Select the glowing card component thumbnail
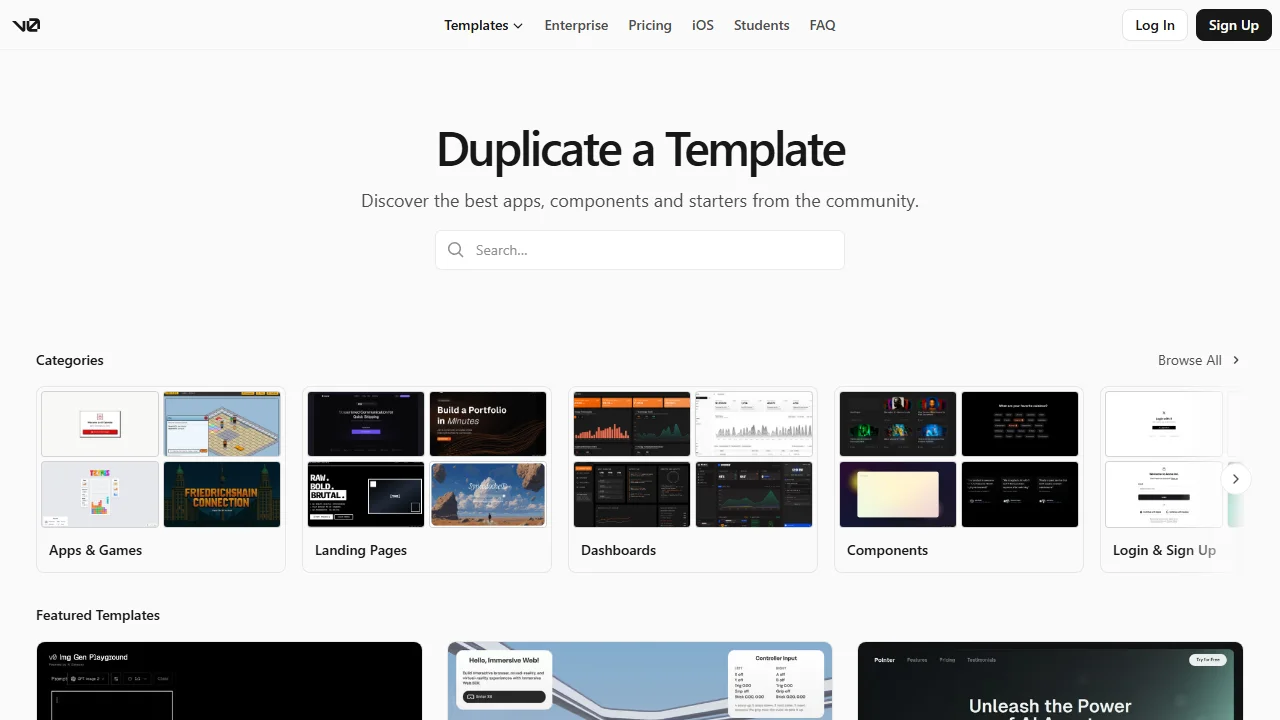The width and height of the screenshot is (1280, 720). [898, 494]
